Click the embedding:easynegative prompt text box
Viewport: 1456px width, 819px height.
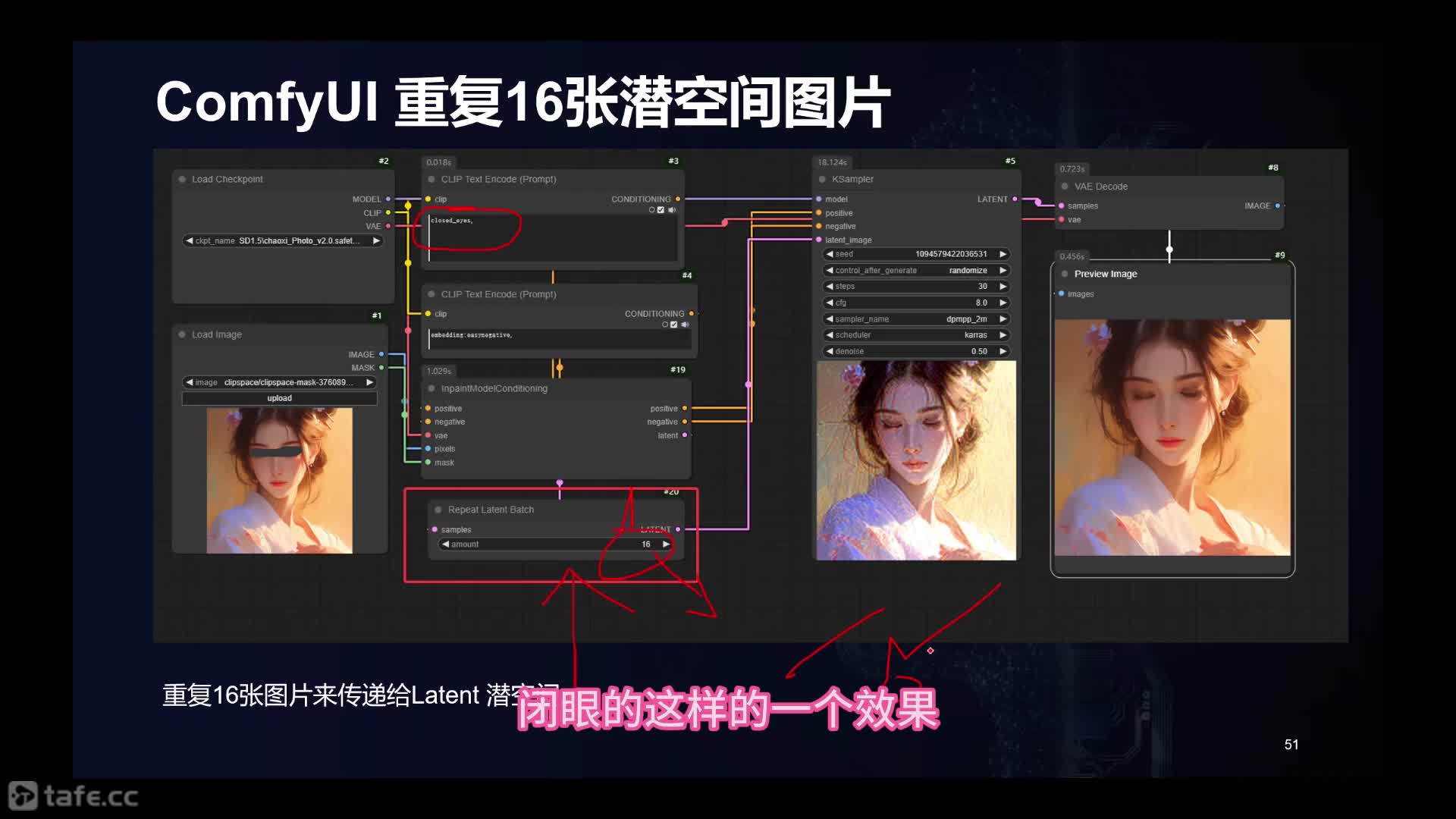pos(560,339)
